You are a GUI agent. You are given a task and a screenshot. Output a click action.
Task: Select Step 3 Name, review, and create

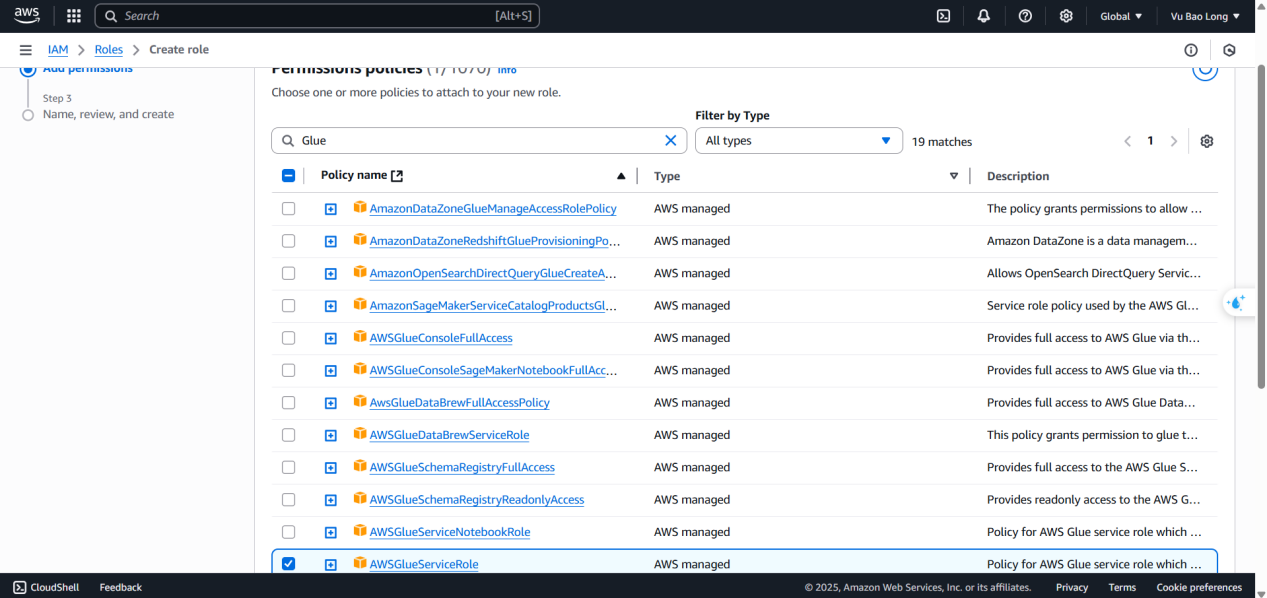click(x=108, y=114)
